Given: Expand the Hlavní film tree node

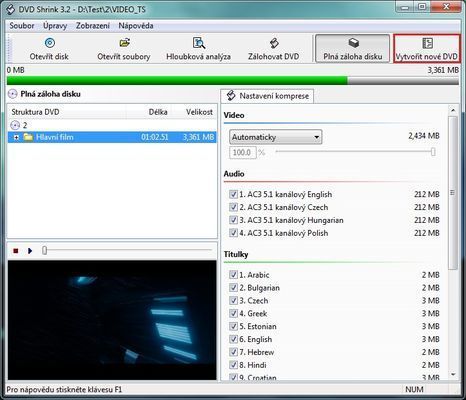Looking at the screenshot, I should click(x=16, y=137).
